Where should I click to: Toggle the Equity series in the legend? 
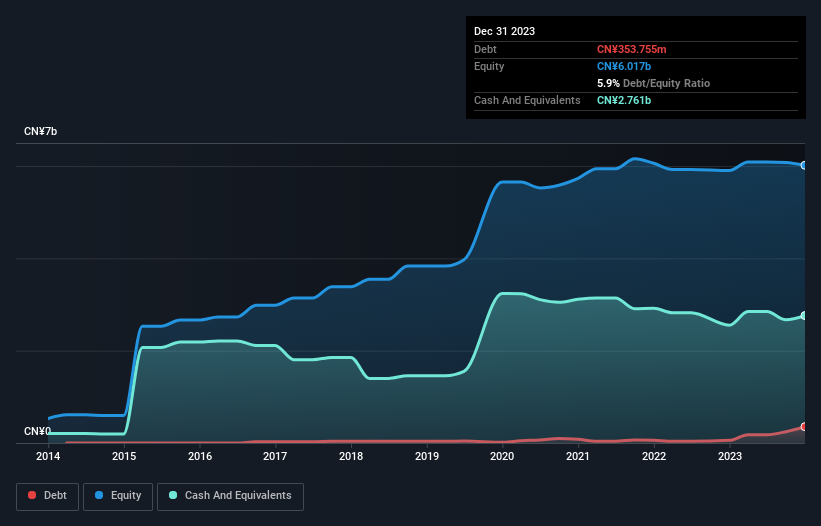tap(118, 496)
